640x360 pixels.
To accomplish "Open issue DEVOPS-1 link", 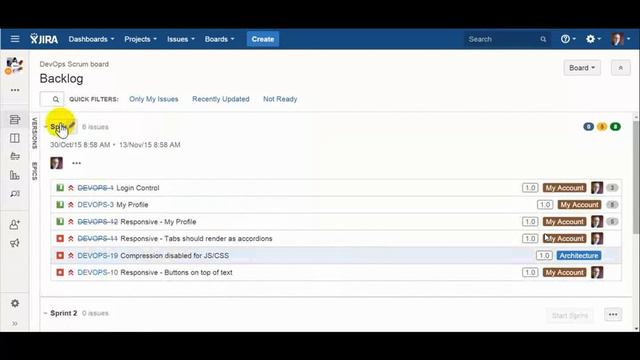I will (x=96, y=188).
